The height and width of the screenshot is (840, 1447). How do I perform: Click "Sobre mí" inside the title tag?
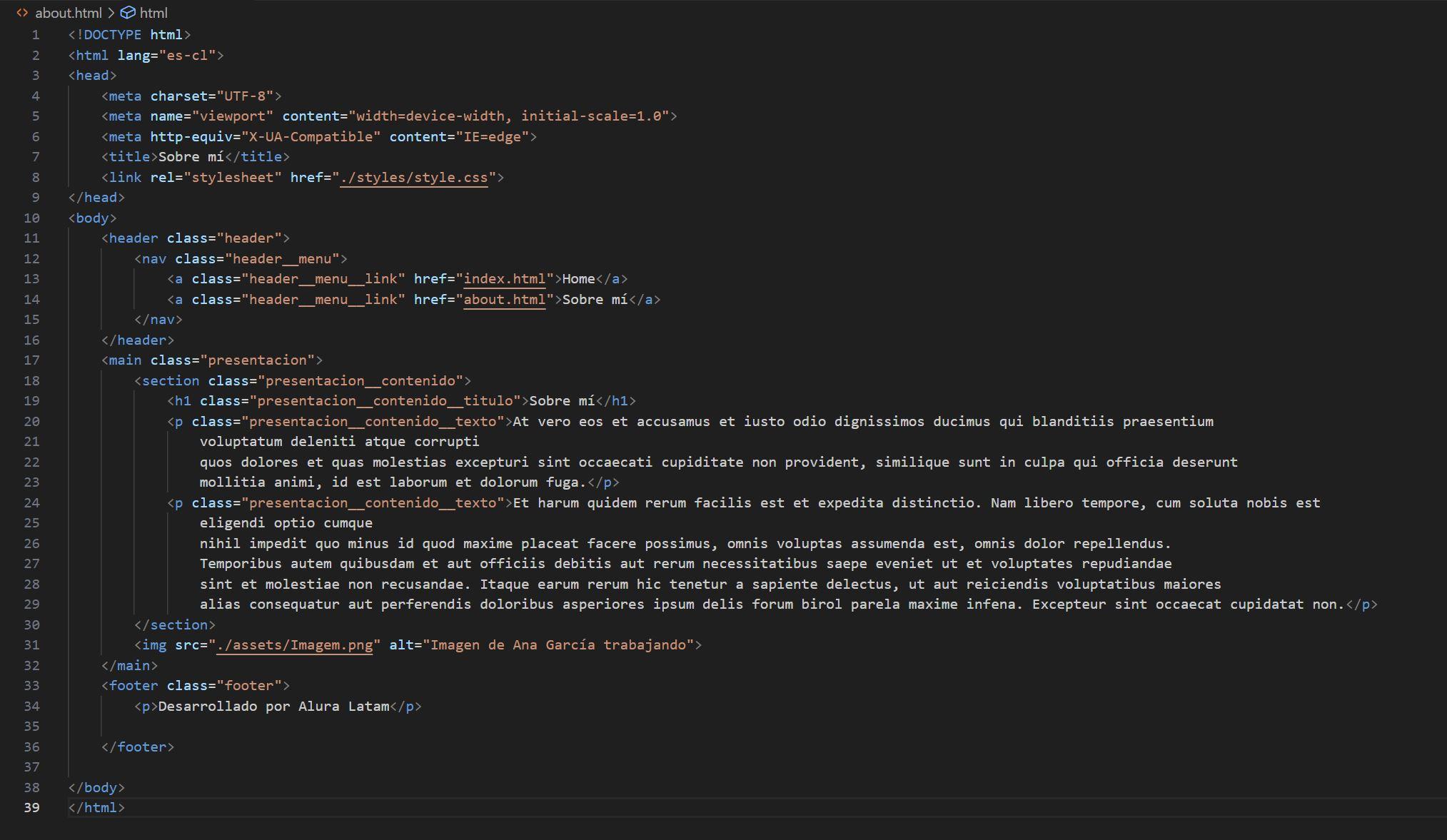pos(191,157)
